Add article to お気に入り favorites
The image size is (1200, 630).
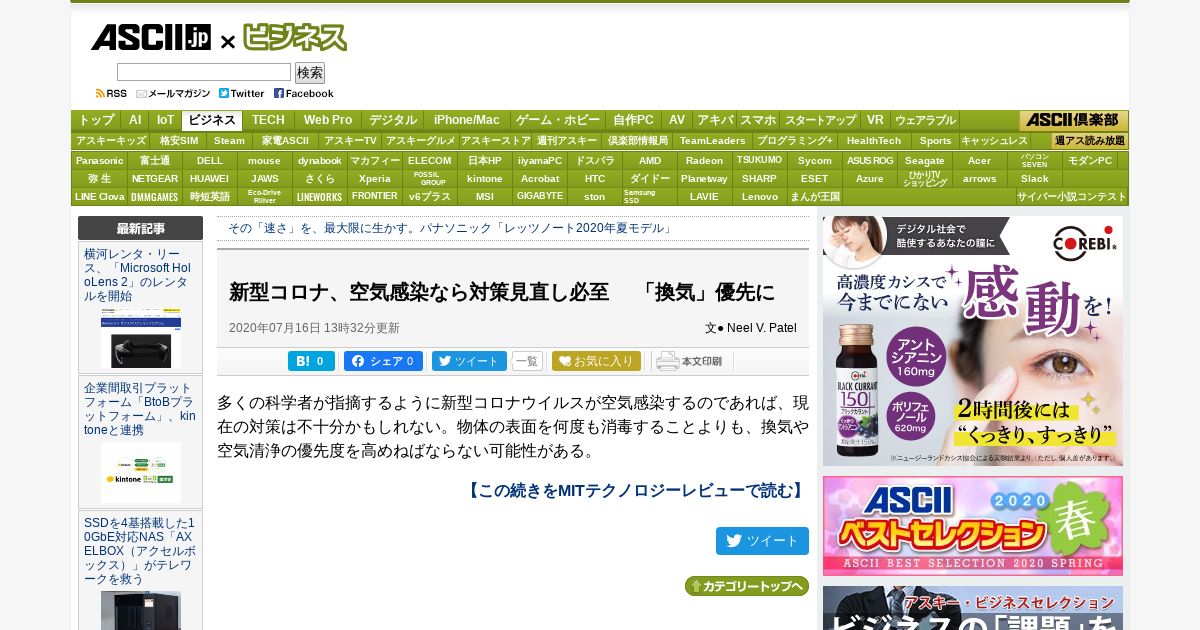[x=596, y=361]
